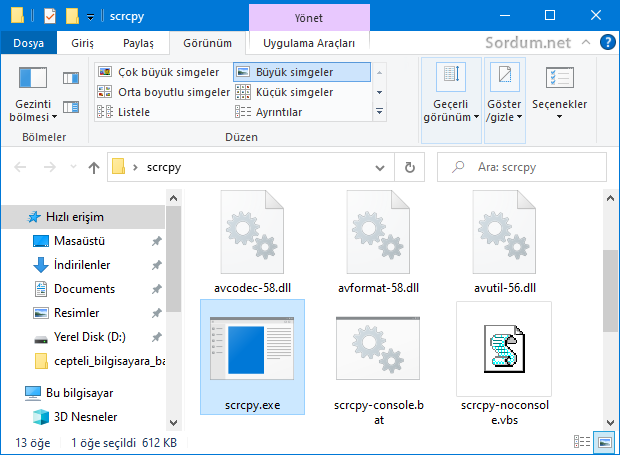Click the pin icon next to Yerel Disk (D:)
The width and height of the screenshot is (620, 455).
pyautogui.click(x=157, y=337)
